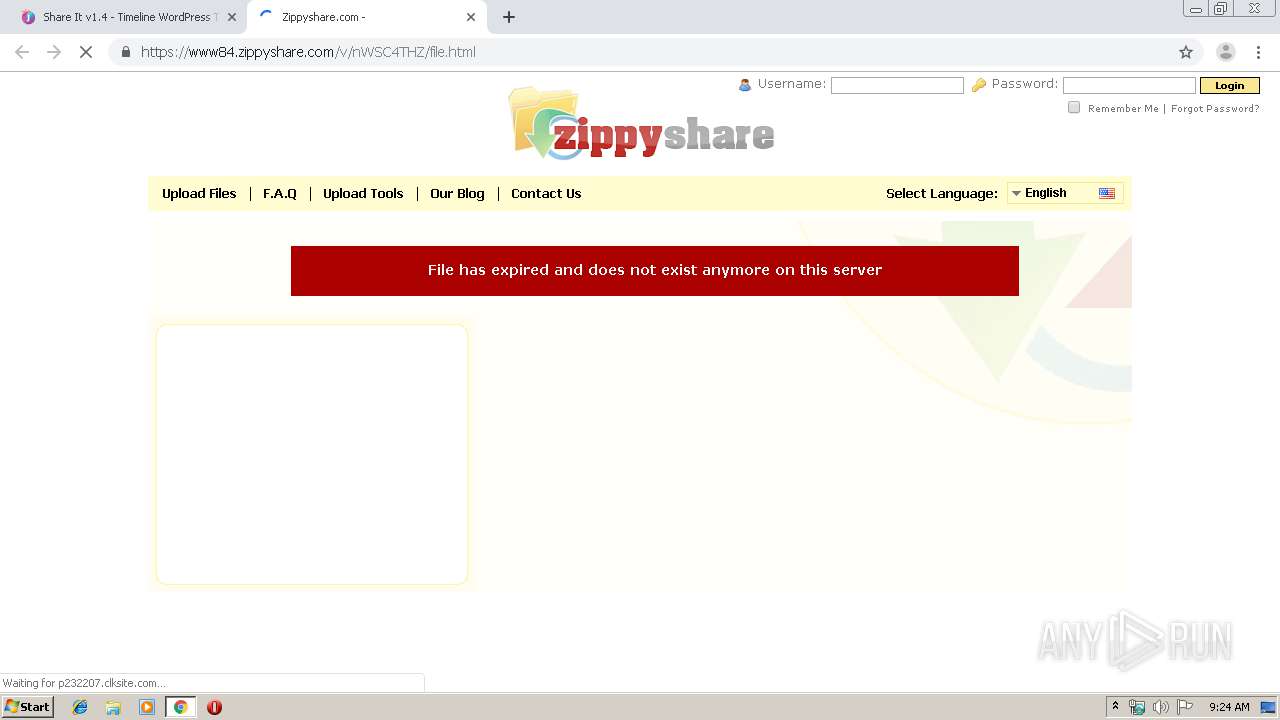This screenshot has width=1280, height=720.
Task: Focus the Password input field
Action: coord(1129,85)
